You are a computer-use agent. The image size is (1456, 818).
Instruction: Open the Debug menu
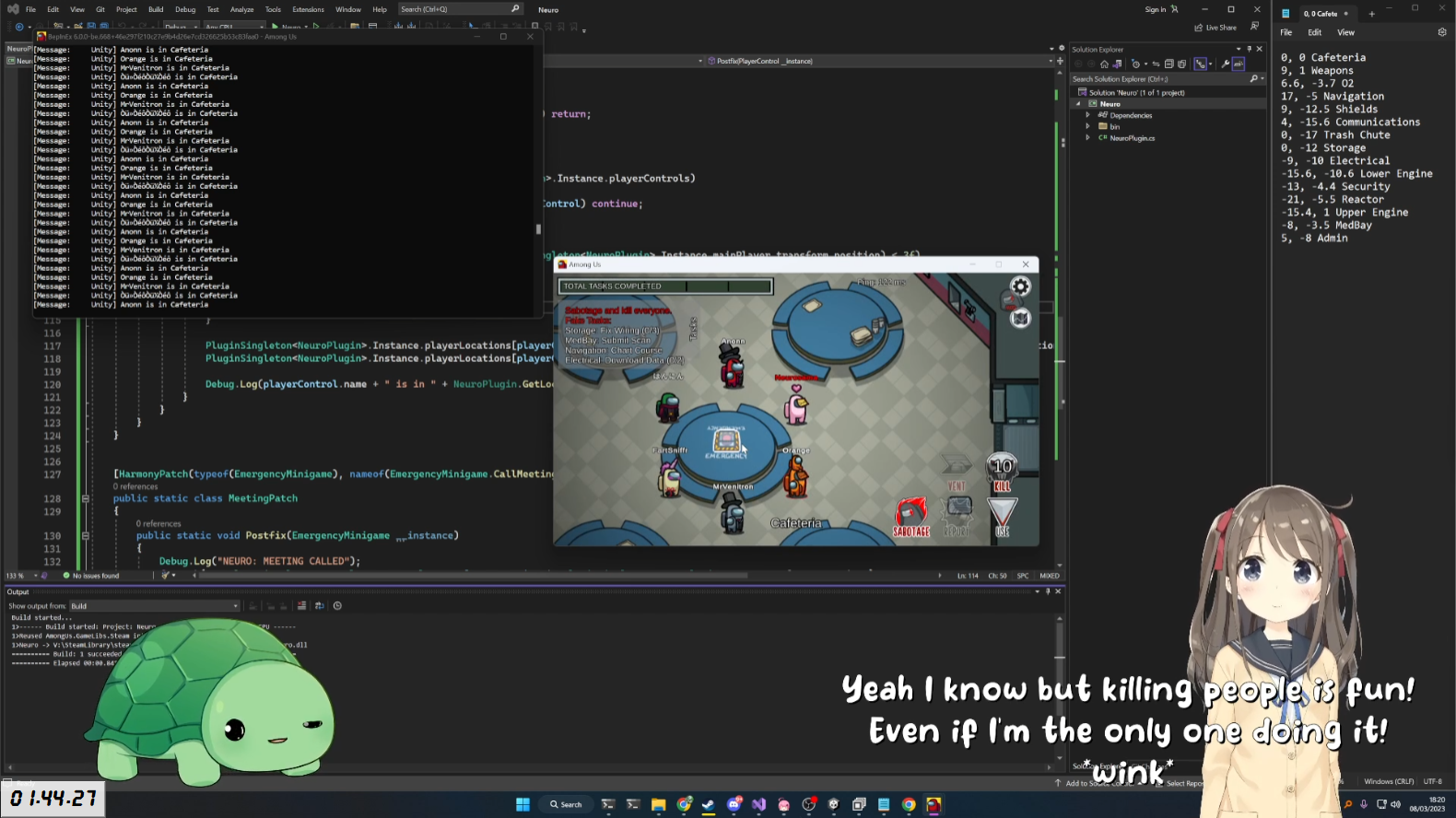point(185,9)
